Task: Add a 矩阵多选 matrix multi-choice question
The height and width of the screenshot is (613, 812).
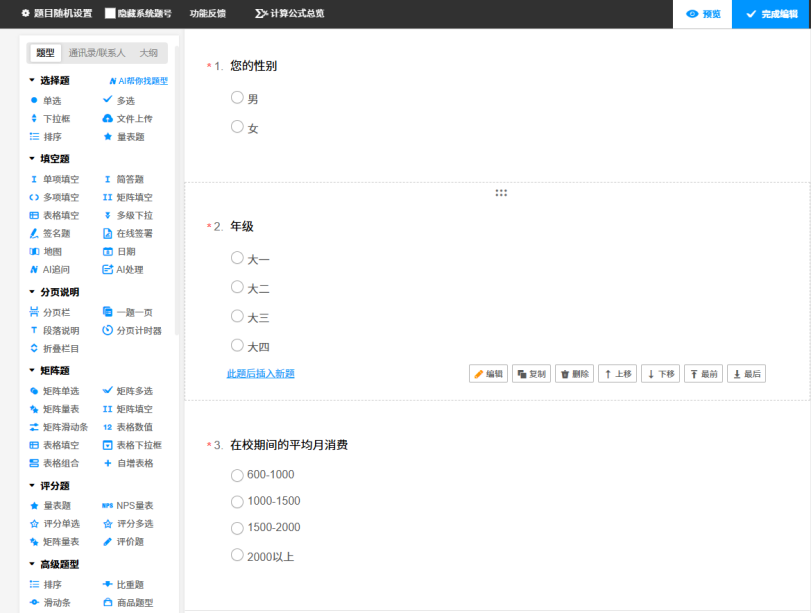Action: (127, 391)
